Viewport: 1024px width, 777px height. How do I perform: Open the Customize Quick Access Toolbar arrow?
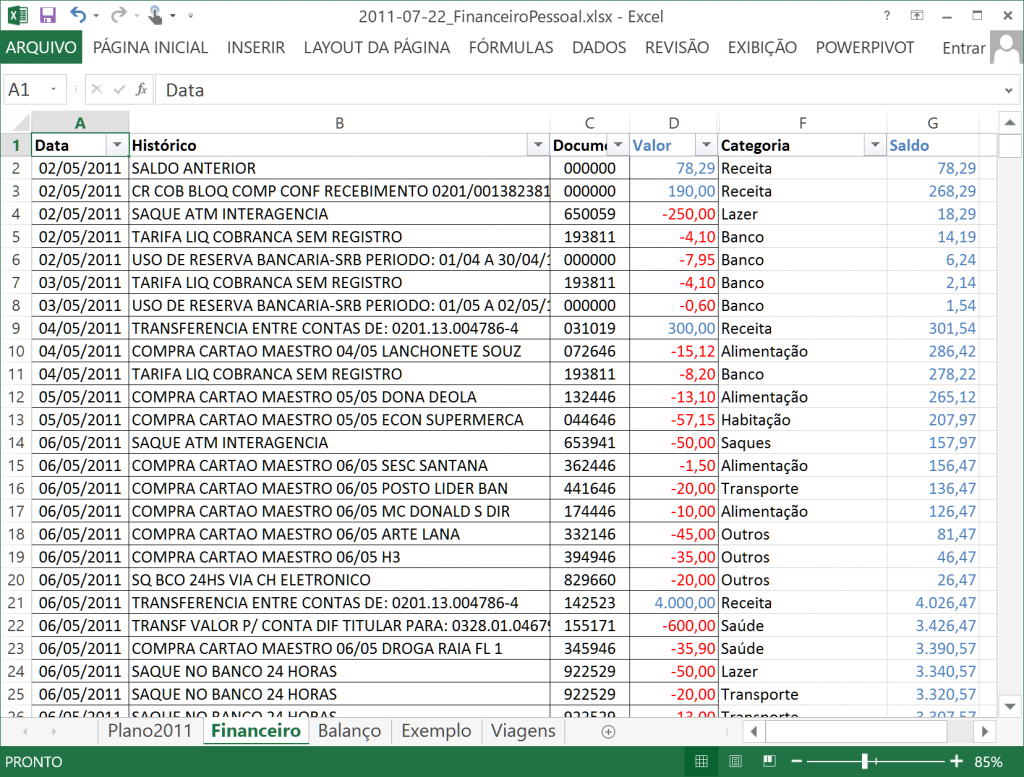pyautogui.click(x=191, y=16)
